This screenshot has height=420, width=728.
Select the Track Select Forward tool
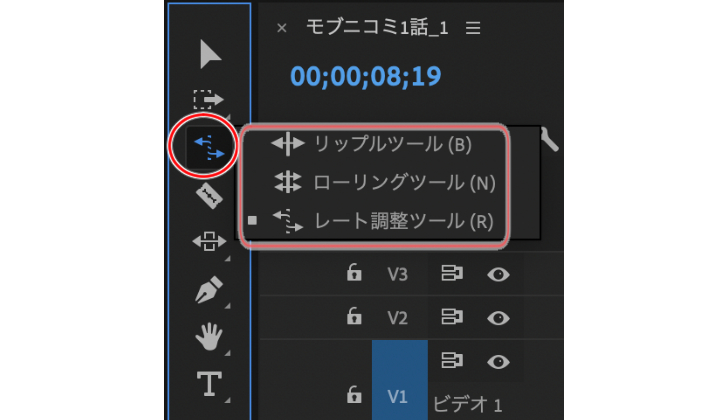click(208, 99)
